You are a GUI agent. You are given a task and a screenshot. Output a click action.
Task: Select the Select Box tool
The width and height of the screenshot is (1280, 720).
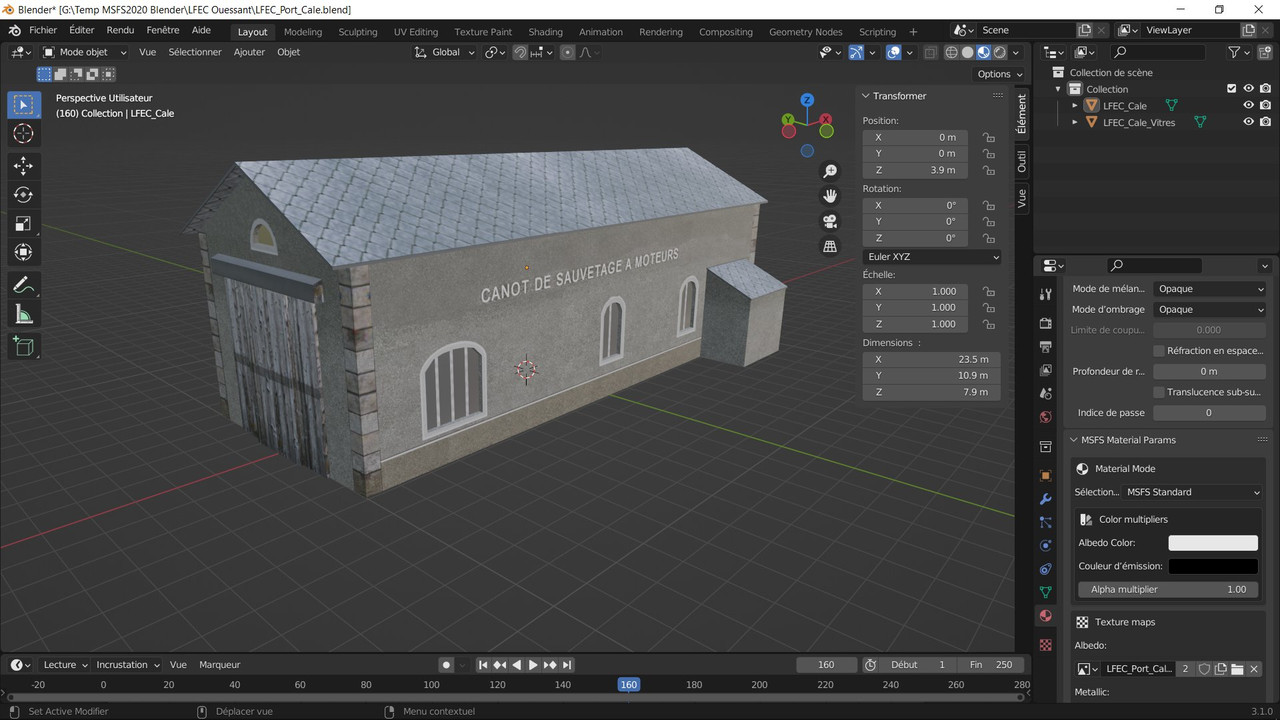click(x=24, y=105)
